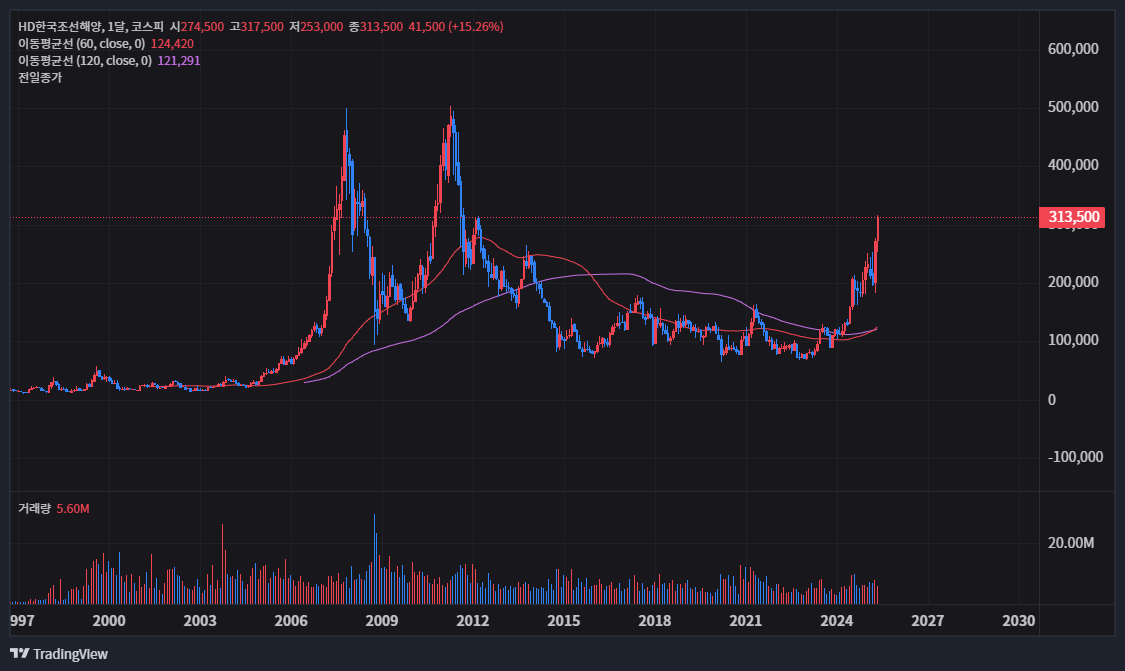Click the volume value 5.60M
The height and width of the screenshot is (671, 1125).
(73, 509)
